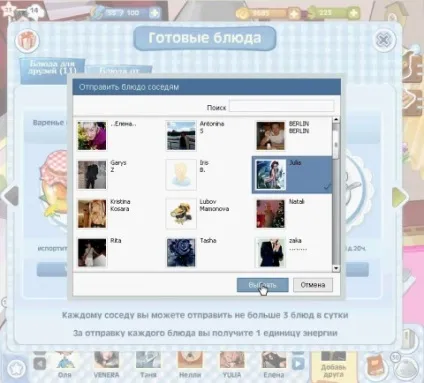This screenshot has height=383, width=424.
Task: Go to previous dish with left arrow
Action: point(11,196)
